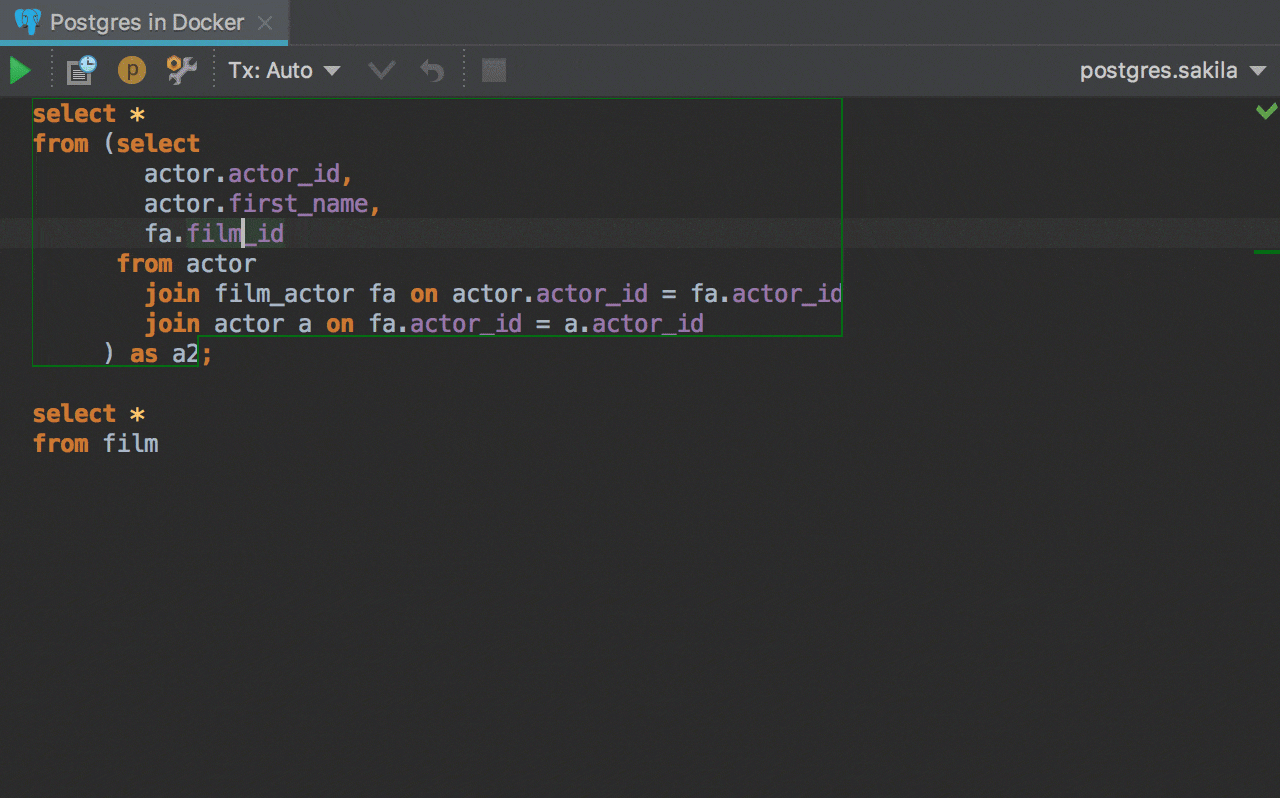Select the Postgres in Docker tab
The height and width of the screenshot is (798, 1280).
coord(147,23)
